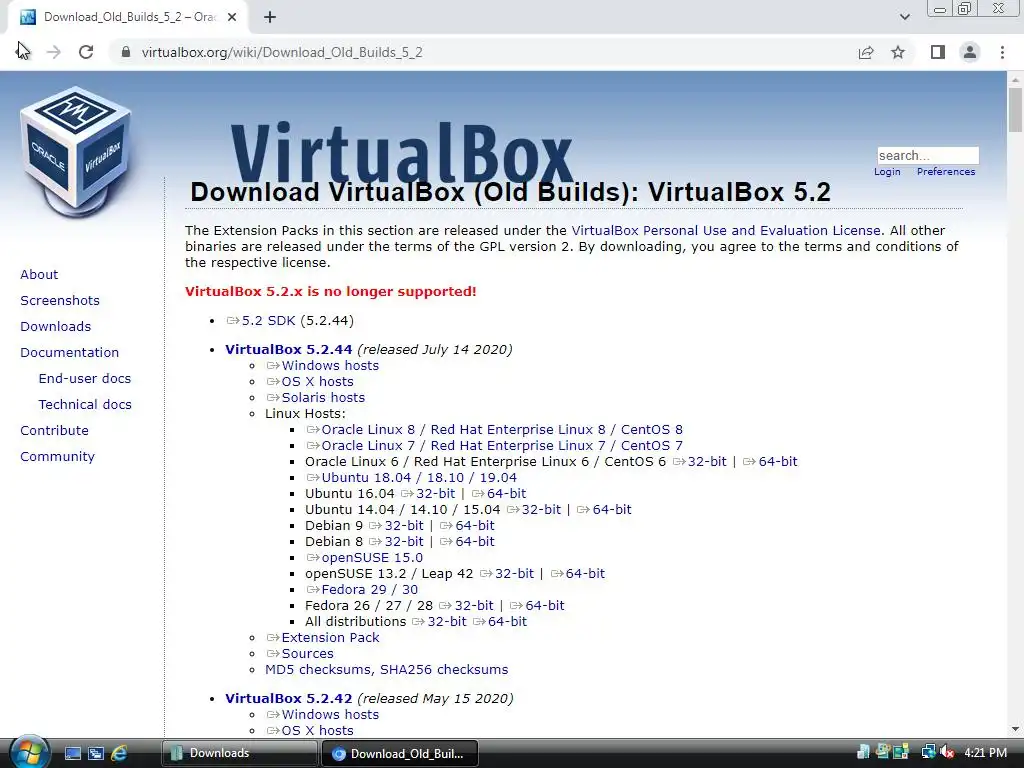Click the page scrollbar down arrow
This screenshot has height=768, width=1024.
point(1016,729)
